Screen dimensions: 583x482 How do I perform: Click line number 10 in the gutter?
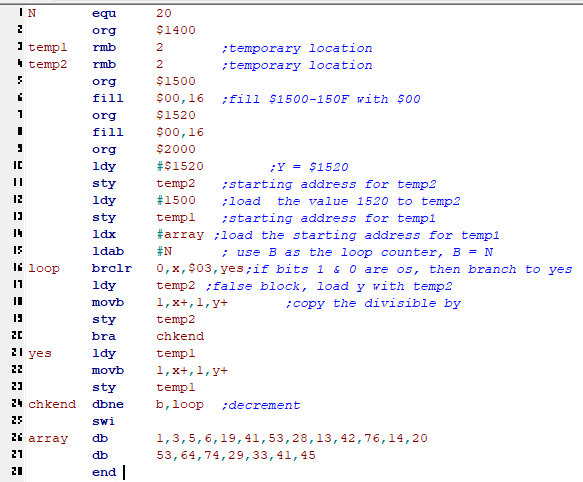click(17, 165)
